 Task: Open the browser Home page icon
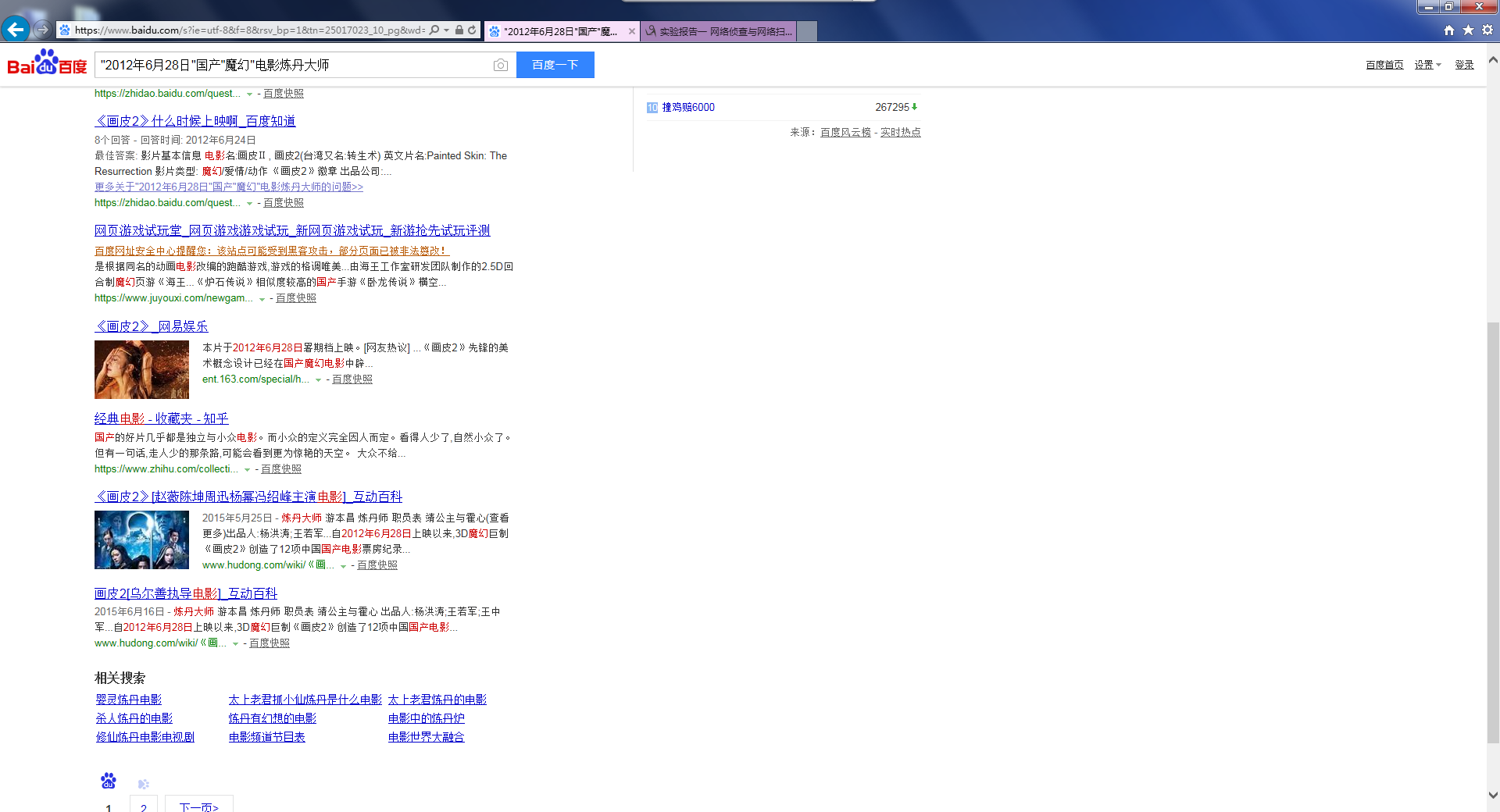pyautogui.click(x=1449, y=30)
